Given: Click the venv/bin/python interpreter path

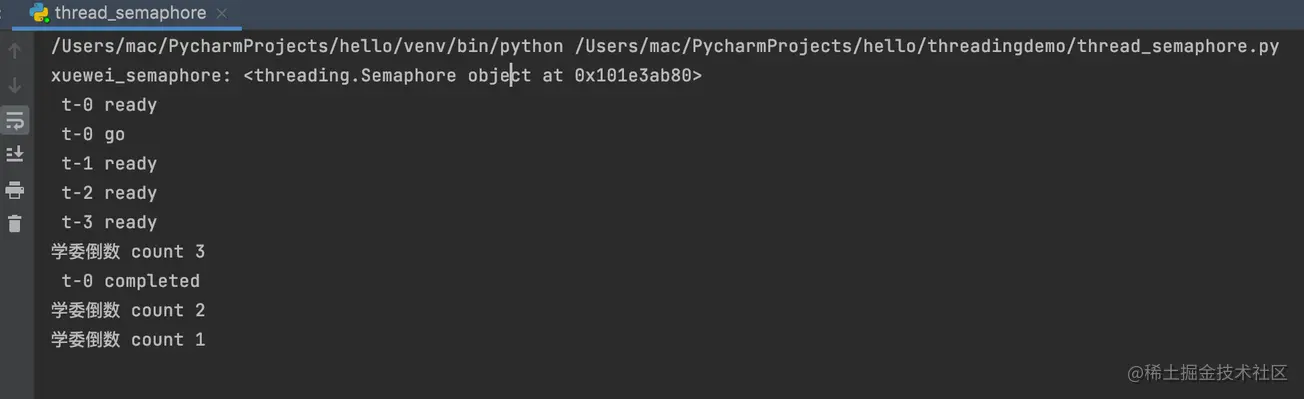Looking at the screenshot, I should tap(307, 46).
